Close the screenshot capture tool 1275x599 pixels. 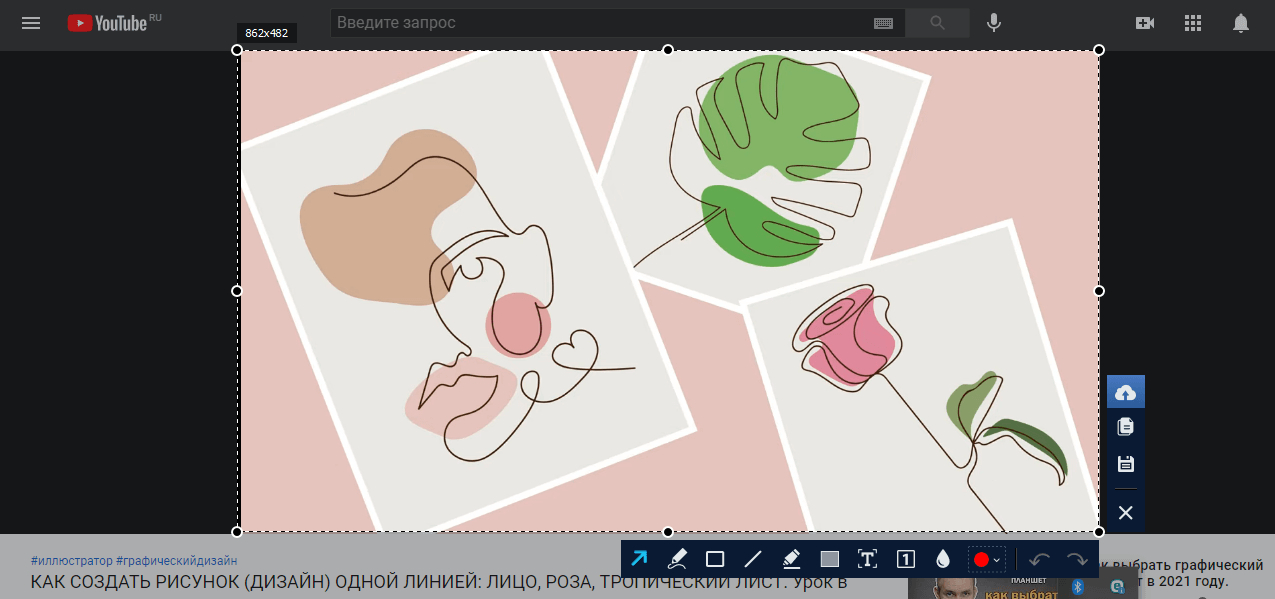click(1126, 513)
